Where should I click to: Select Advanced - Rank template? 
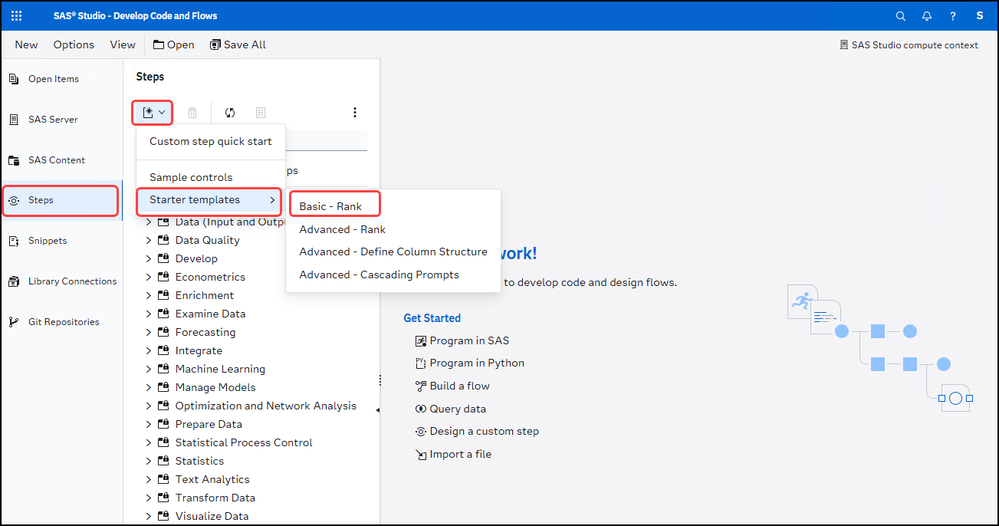pos(342,229)
